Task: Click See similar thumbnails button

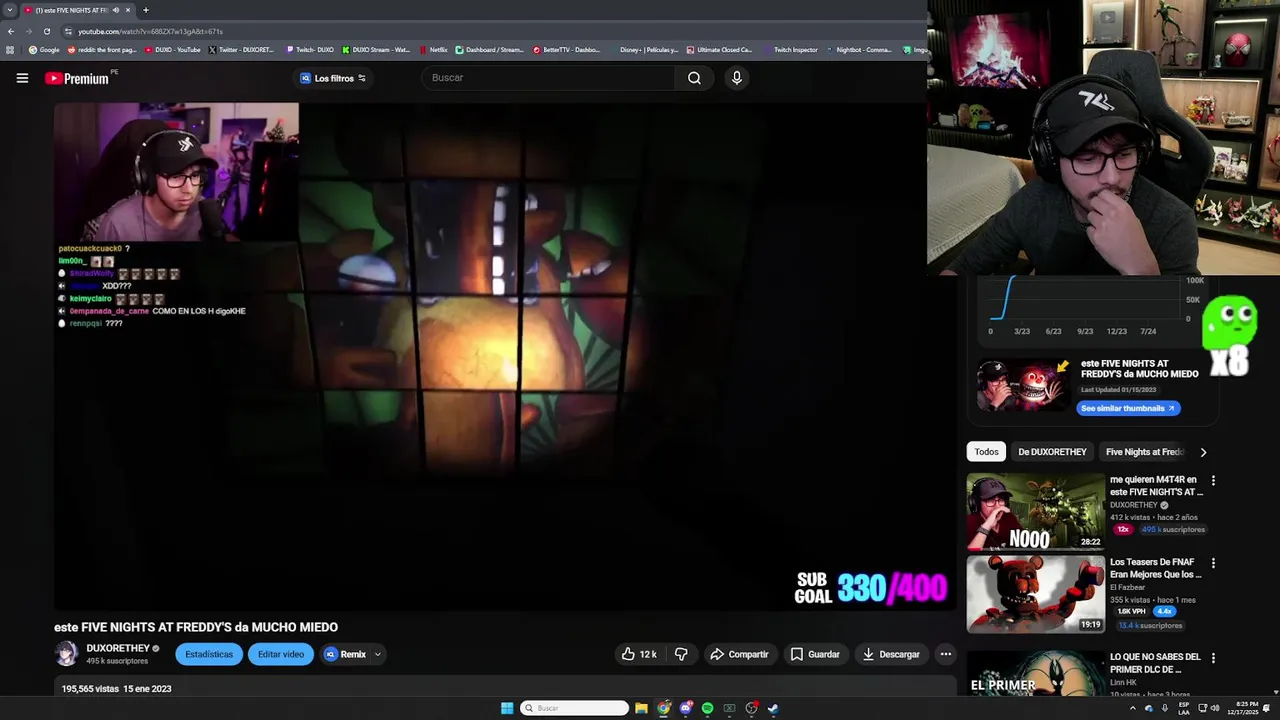Action: click(1128, 408)
